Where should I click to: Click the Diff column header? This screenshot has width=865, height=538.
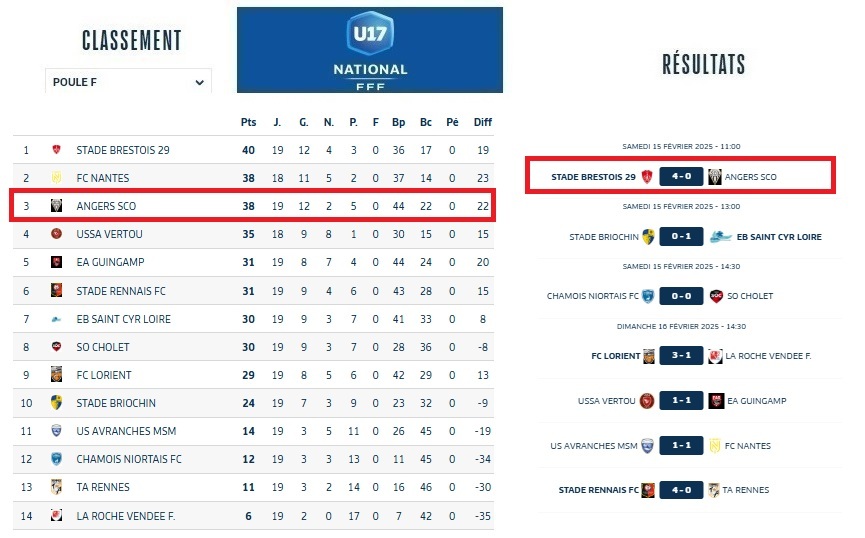(483, 122)
